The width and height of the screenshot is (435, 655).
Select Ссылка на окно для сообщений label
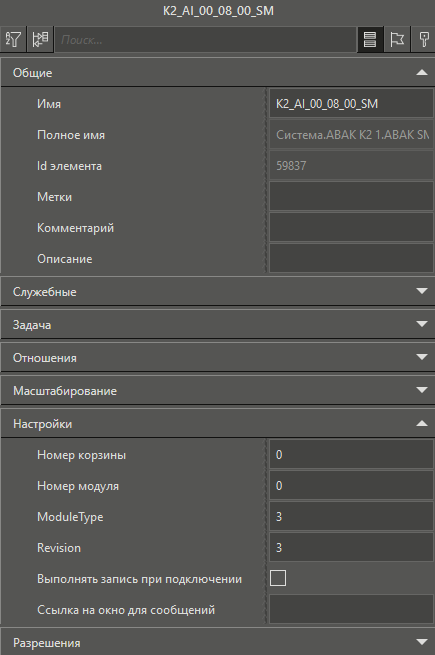[x=126, y=610]
